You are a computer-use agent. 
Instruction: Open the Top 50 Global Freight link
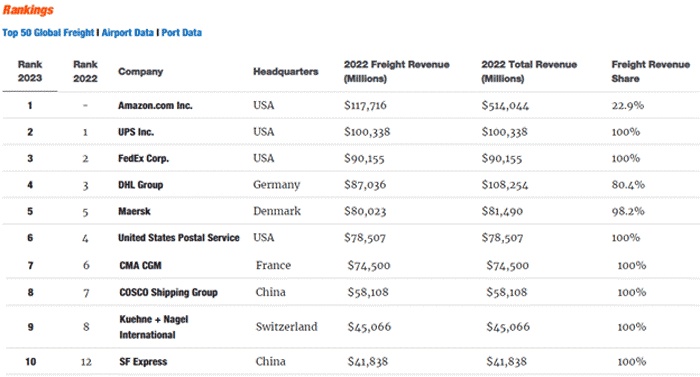pyautogui.click(x=48, y=33)
